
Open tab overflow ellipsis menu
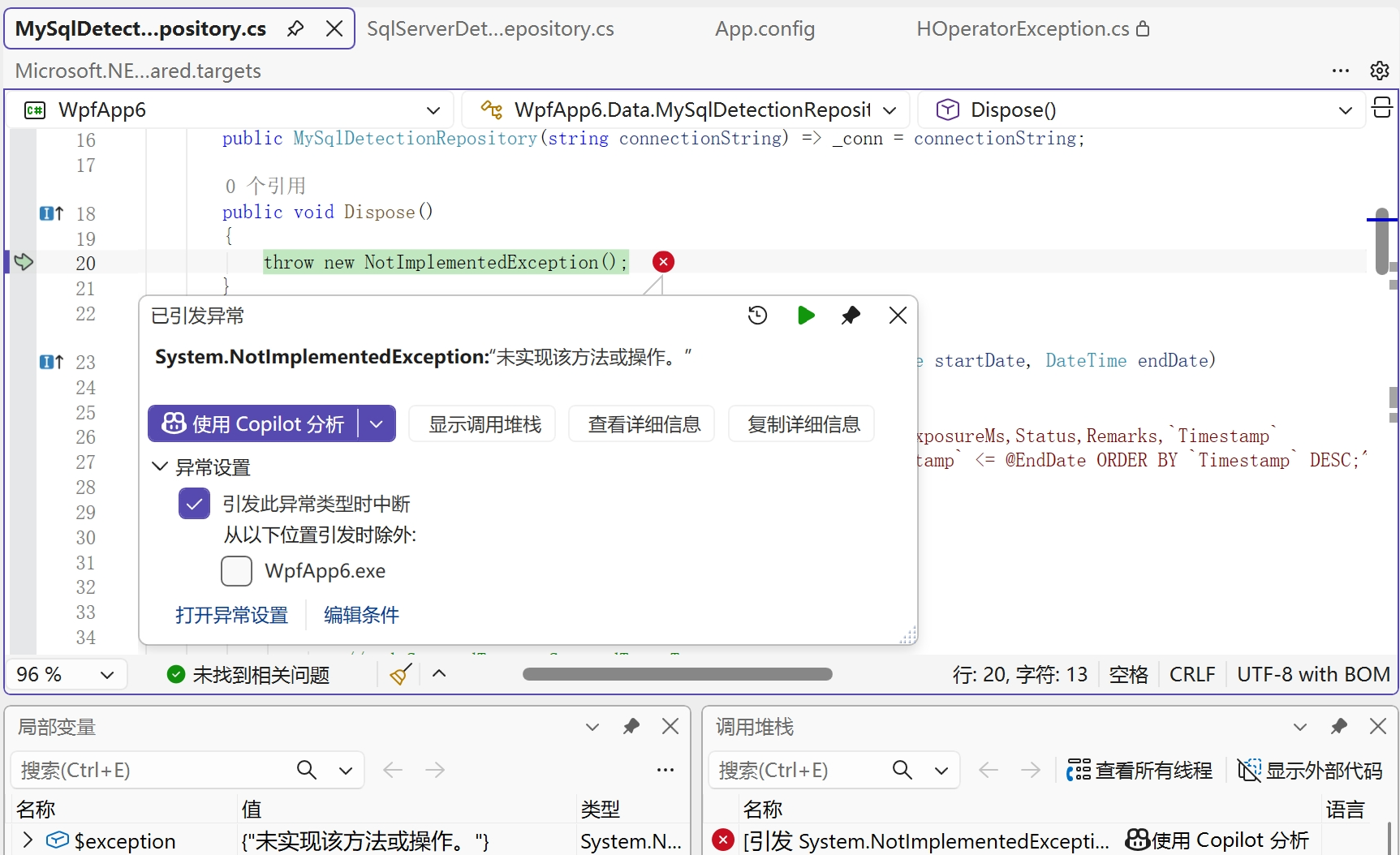(1341, 71)
